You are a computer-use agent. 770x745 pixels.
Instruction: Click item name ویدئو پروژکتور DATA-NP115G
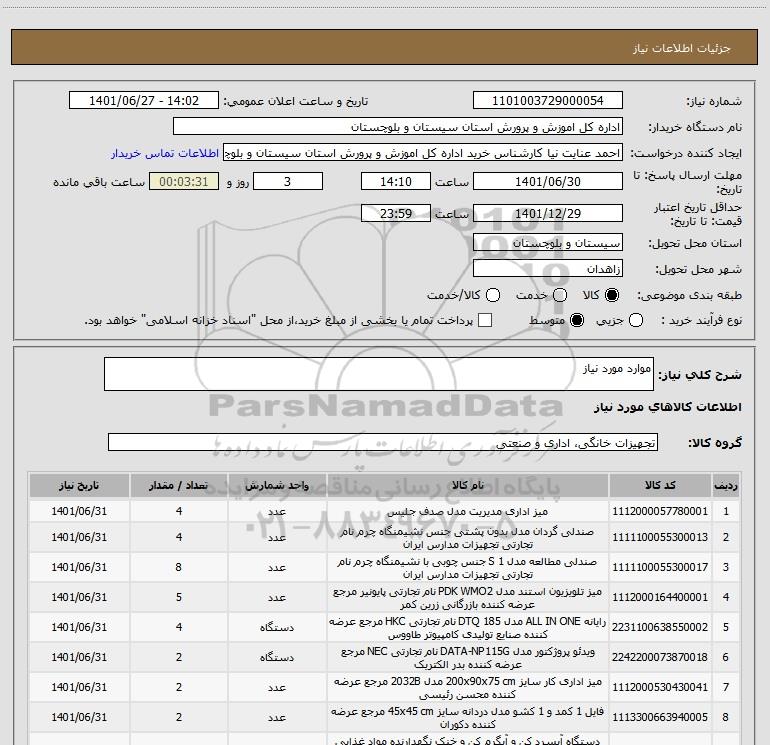[x=468, y=657]
